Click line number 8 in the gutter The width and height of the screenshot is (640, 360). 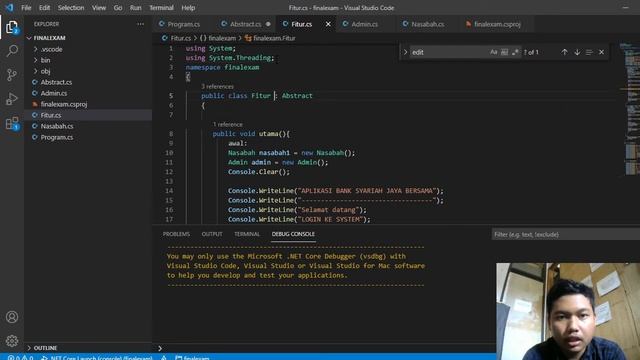(171, 134)
